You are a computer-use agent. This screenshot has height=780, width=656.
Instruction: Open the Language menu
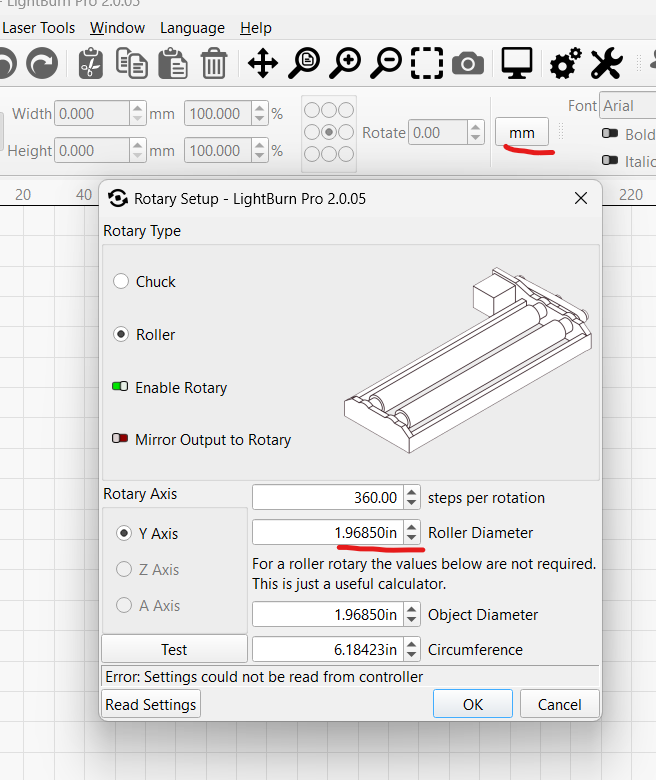pyautogui.click(x=192, y=28)
